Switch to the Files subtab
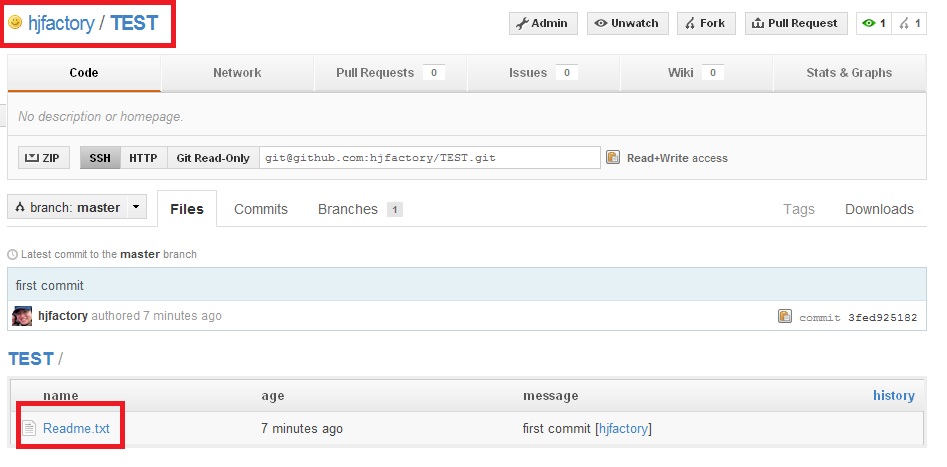Viewport: 947px width, 467px height. 187,209
